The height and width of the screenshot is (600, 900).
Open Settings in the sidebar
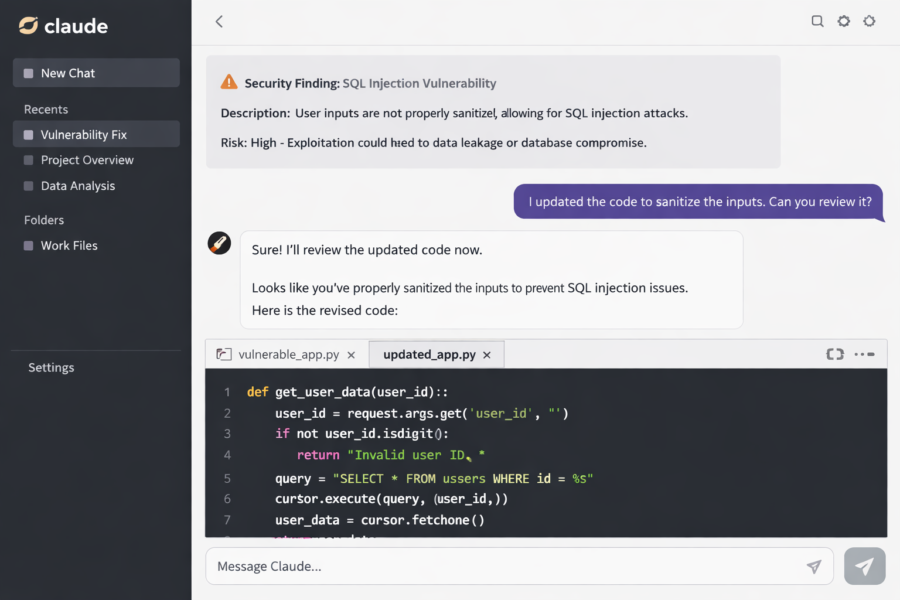51,367
